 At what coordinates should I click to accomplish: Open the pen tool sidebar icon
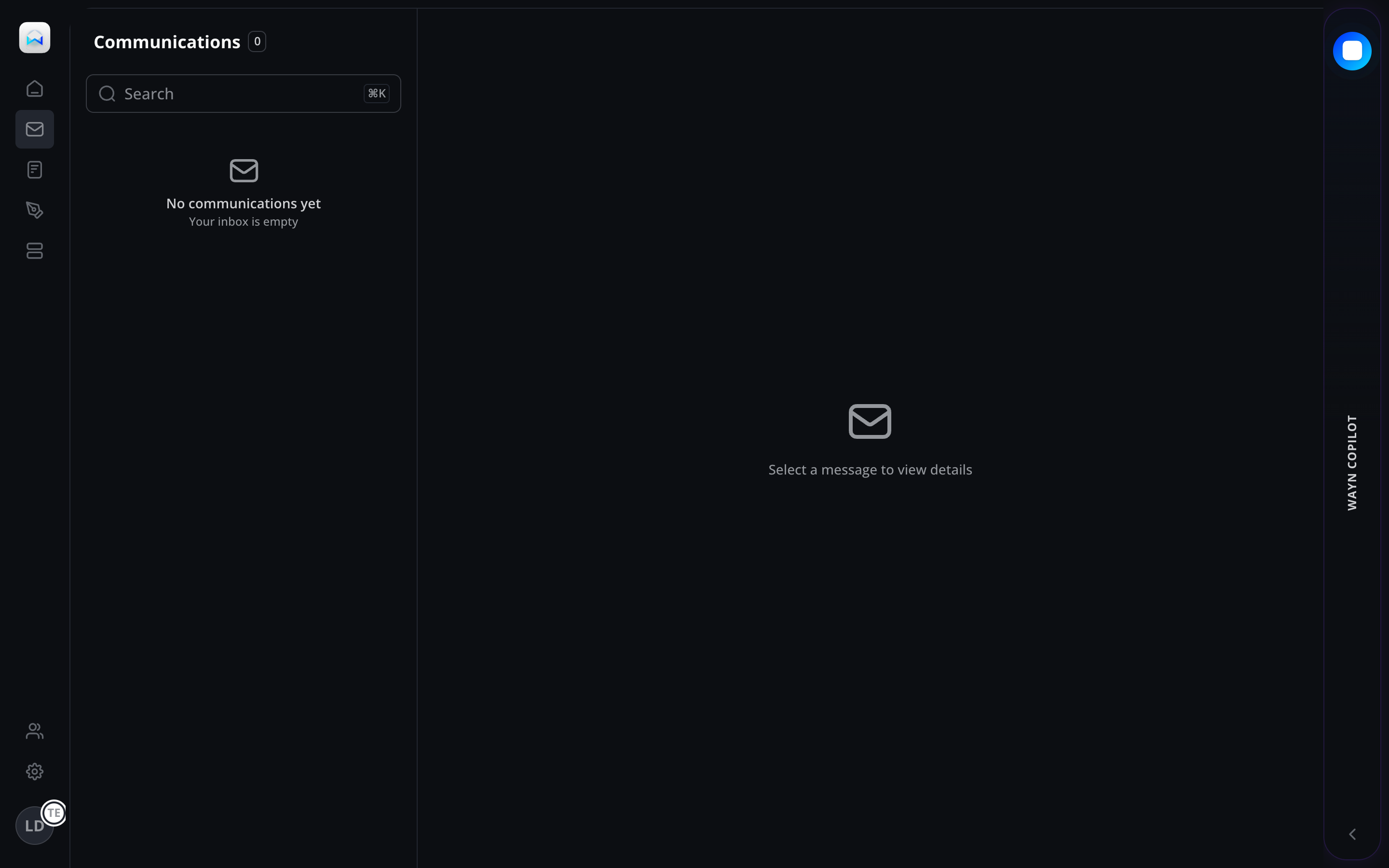[x=34, y=210]
